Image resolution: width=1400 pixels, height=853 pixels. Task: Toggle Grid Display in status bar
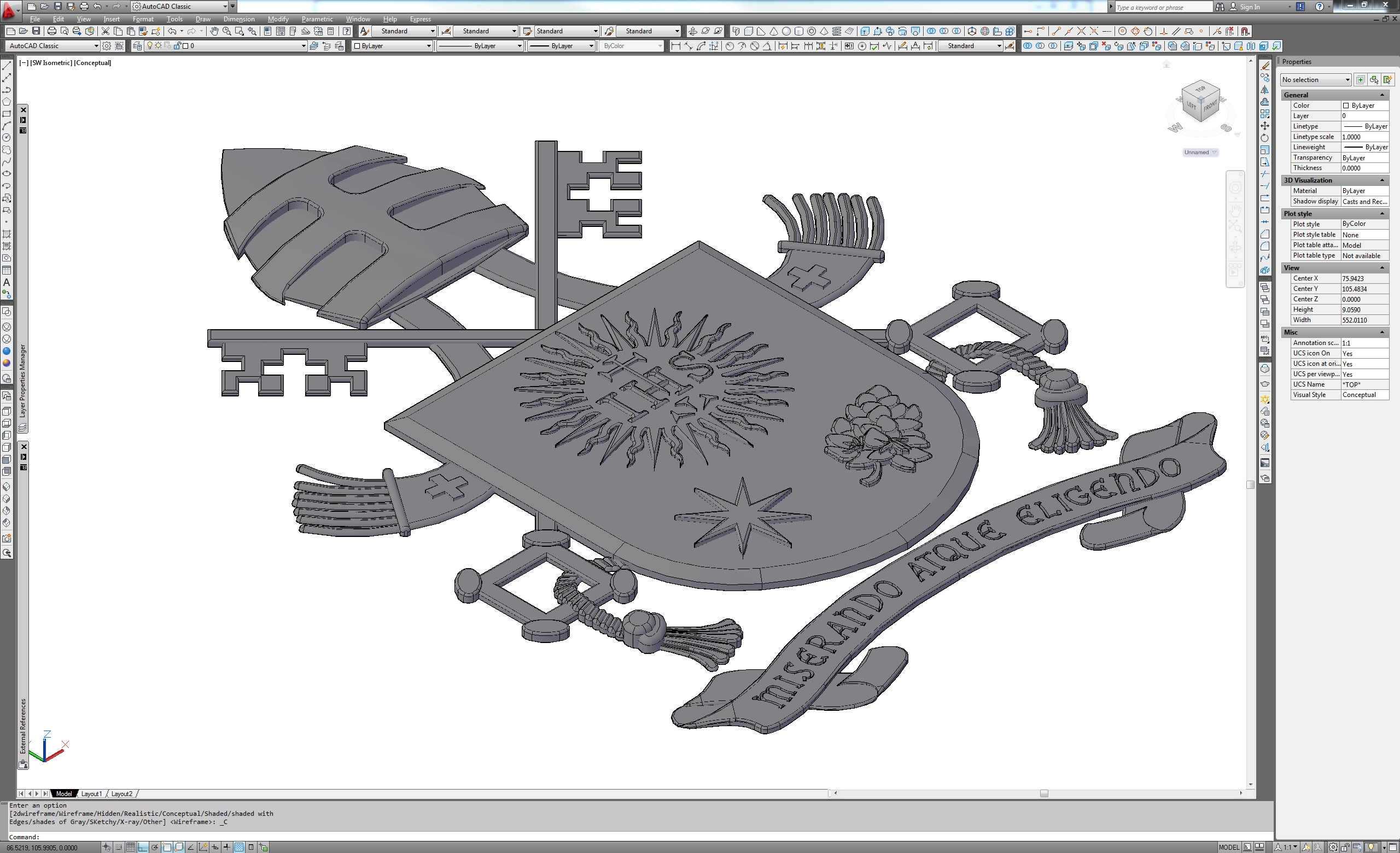click(x=131, y=848)
